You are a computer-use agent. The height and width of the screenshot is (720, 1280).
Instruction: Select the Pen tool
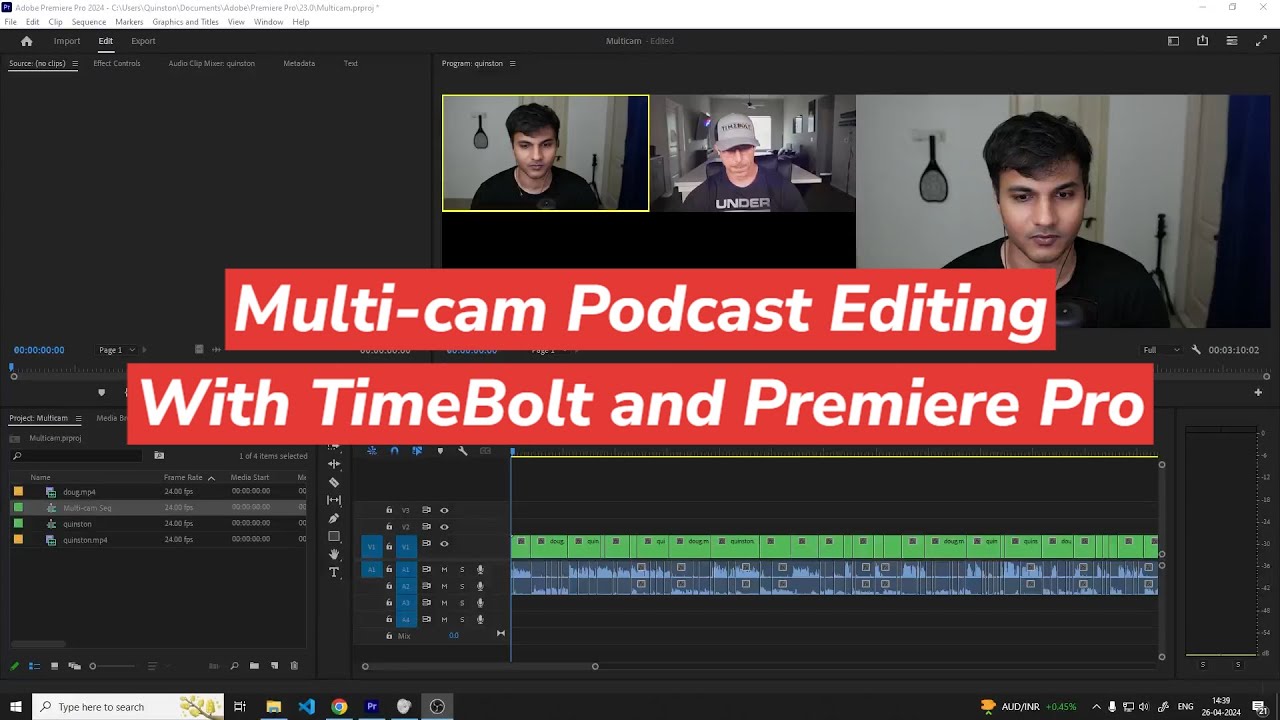coord(334,518)
